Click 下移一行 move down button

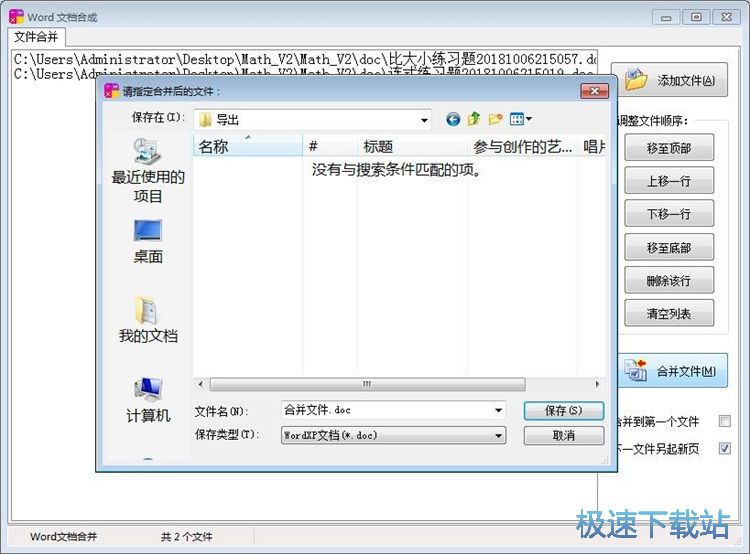point(669,214)
